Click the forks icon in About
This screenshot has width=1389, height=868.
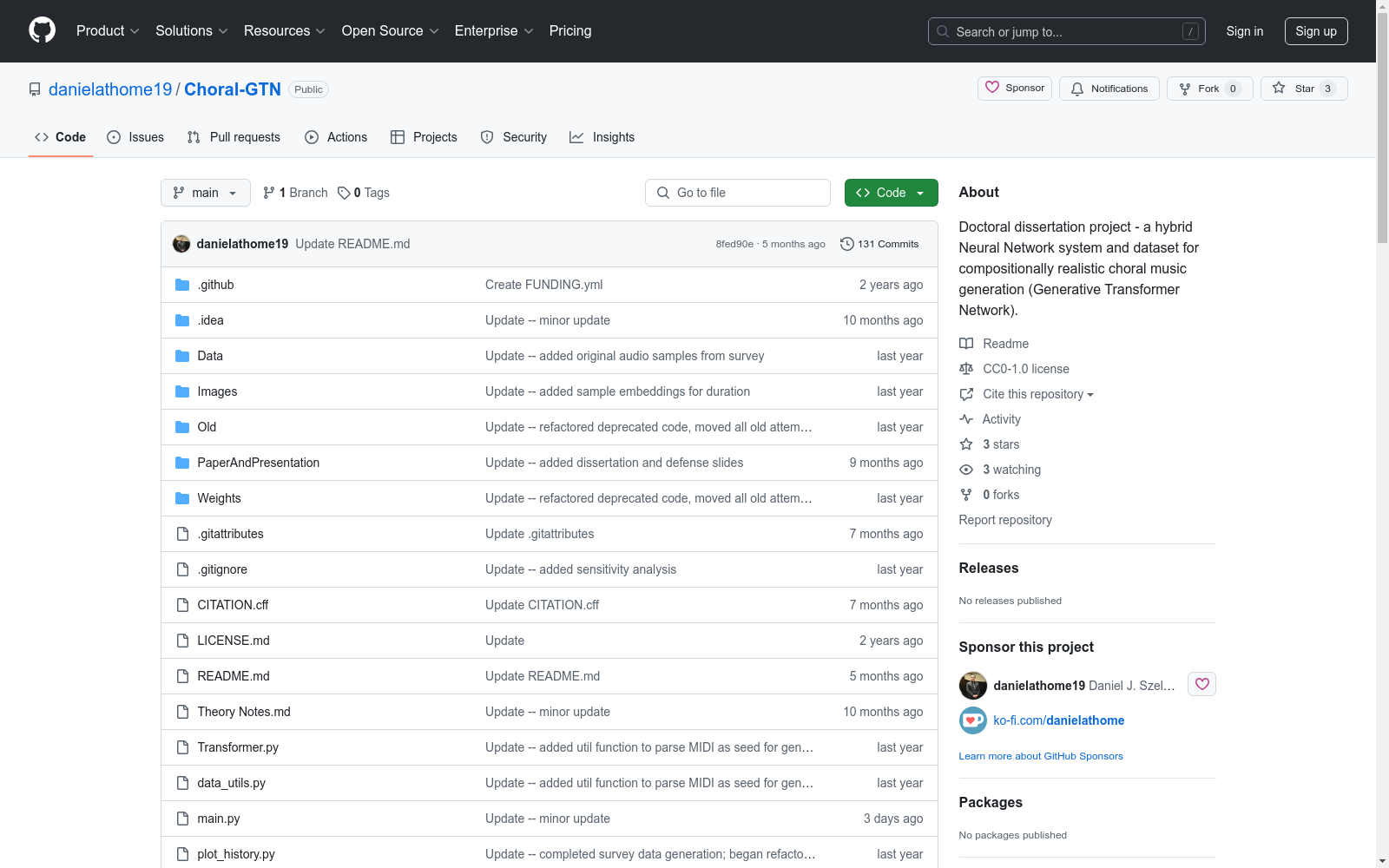pyautogui.click(x=966, y=495)
